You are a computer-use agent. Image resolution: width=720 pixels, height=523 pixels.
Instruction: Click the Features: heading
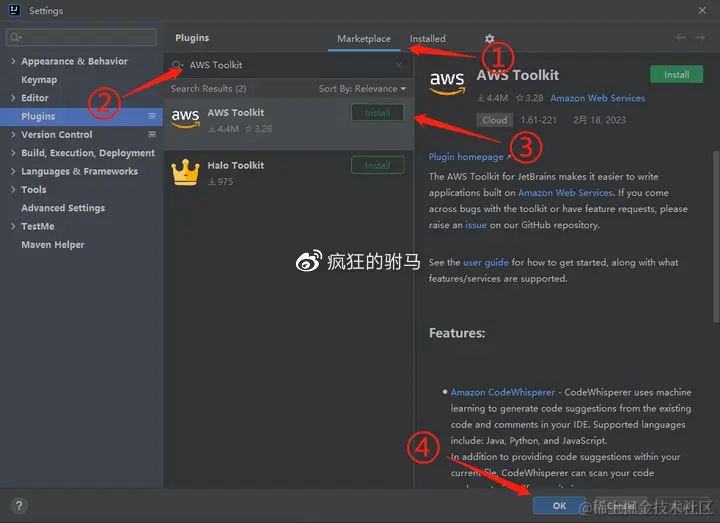457,333
